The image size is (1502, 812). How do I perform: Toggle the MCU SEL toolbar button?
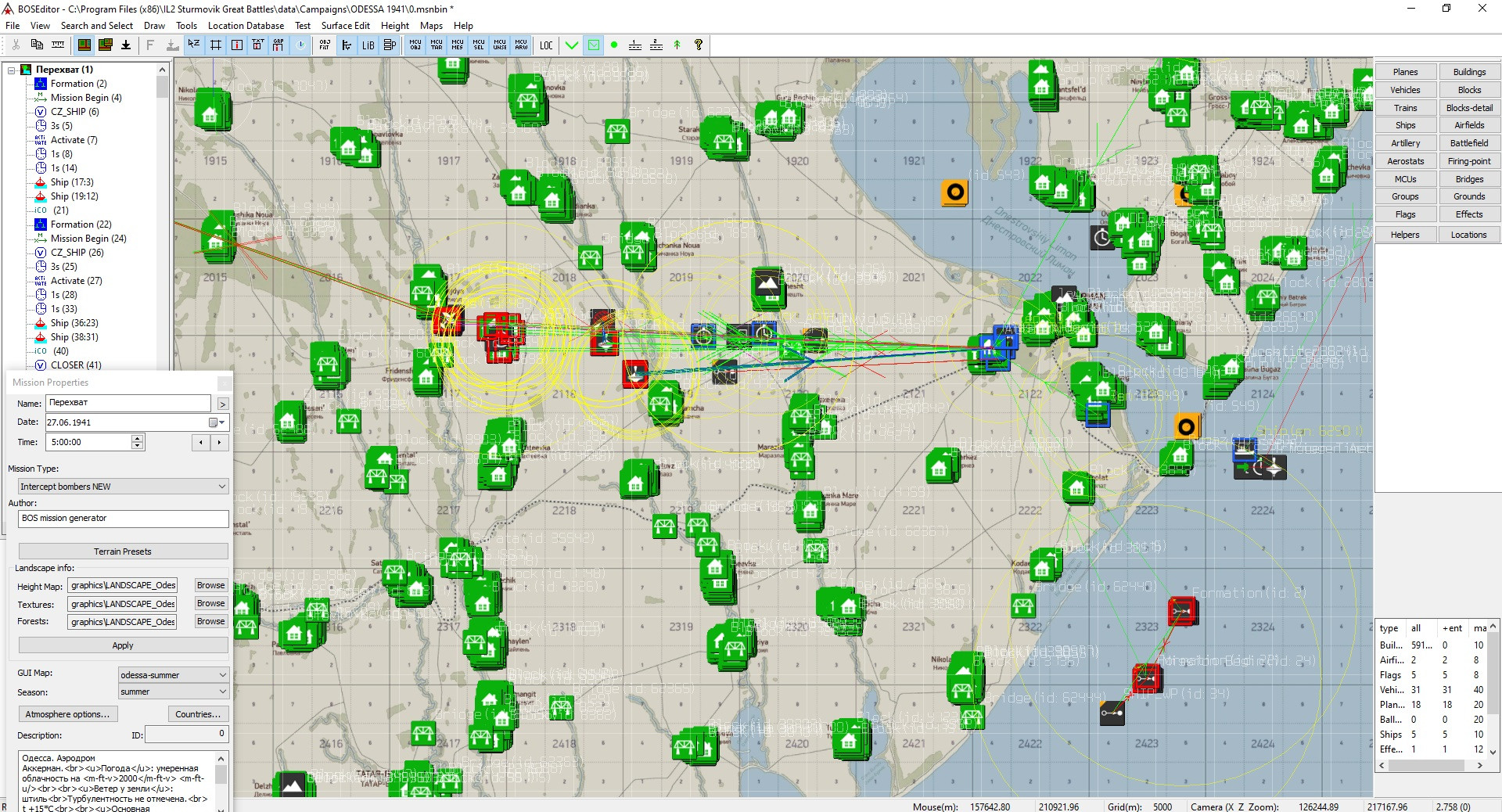point(479,45)
